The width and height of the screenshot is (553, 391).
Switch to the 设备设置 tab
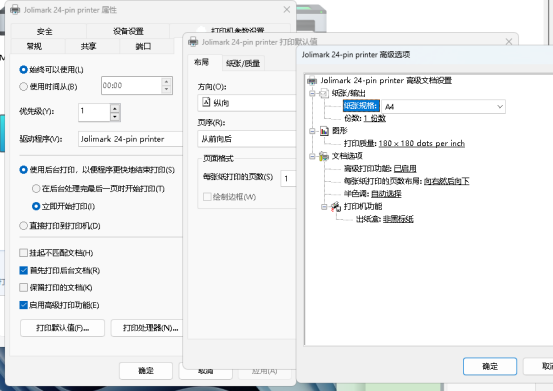click(128, 31)
